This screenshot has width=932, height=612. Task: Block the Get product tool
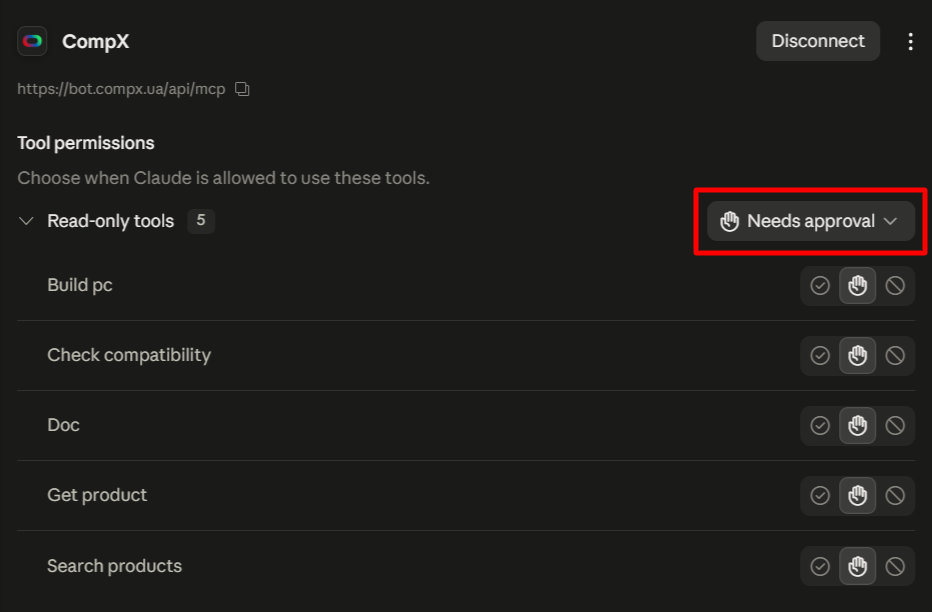pyautogui.click(x=895, y=496)
